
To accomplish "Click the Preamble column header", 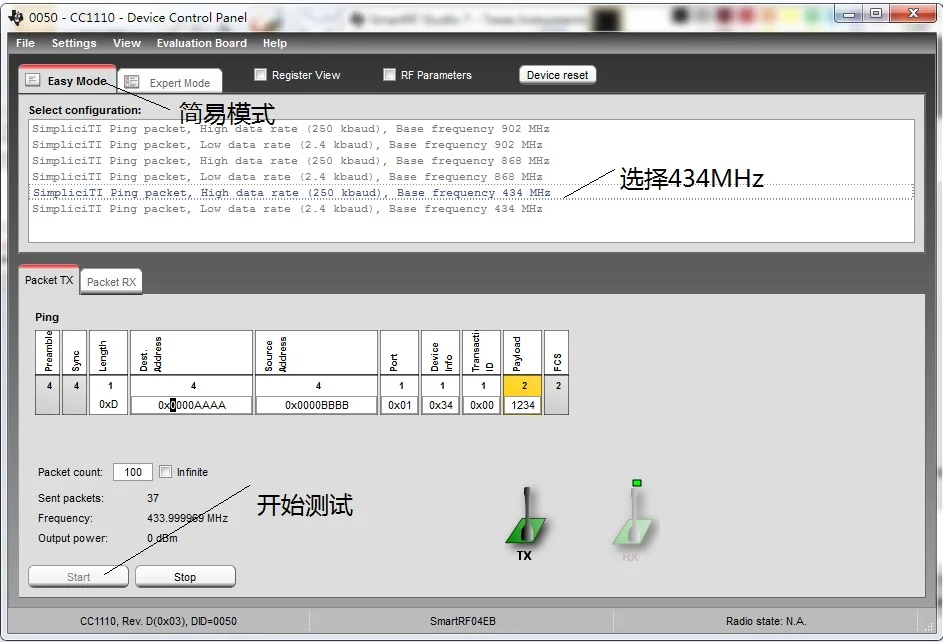I will [x=48, y=353].
